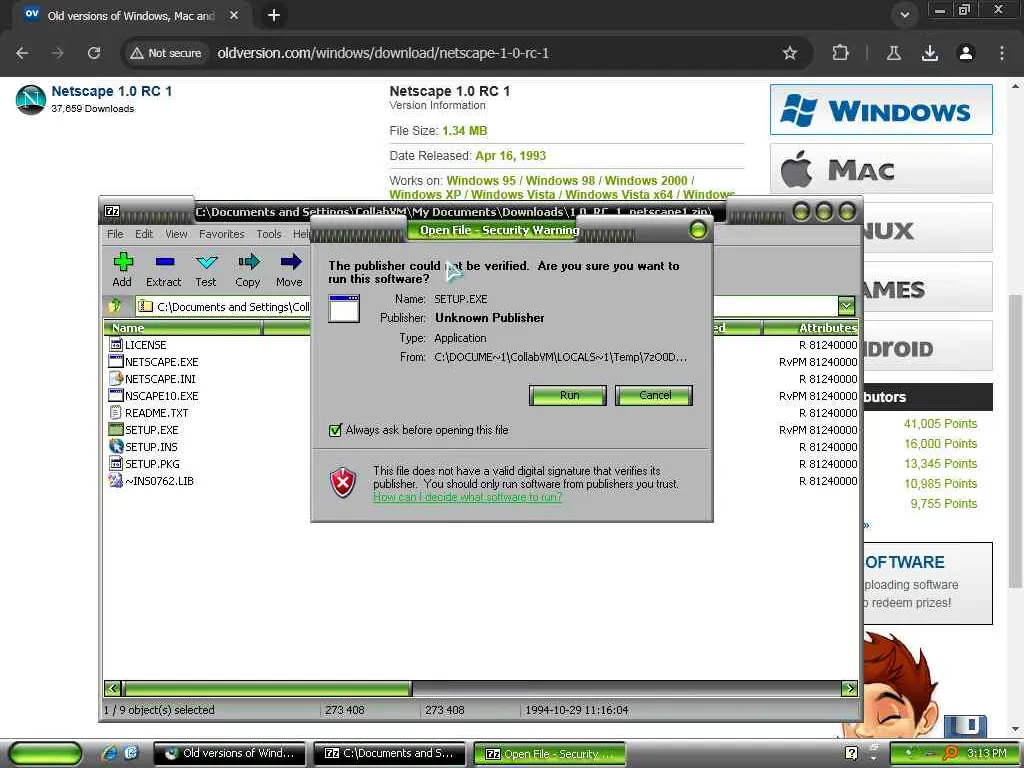The height and width of the screenshot is (768, 1024).
Task: Click the Add toolbar icon in 7-Zip
Action: [123, 263]
